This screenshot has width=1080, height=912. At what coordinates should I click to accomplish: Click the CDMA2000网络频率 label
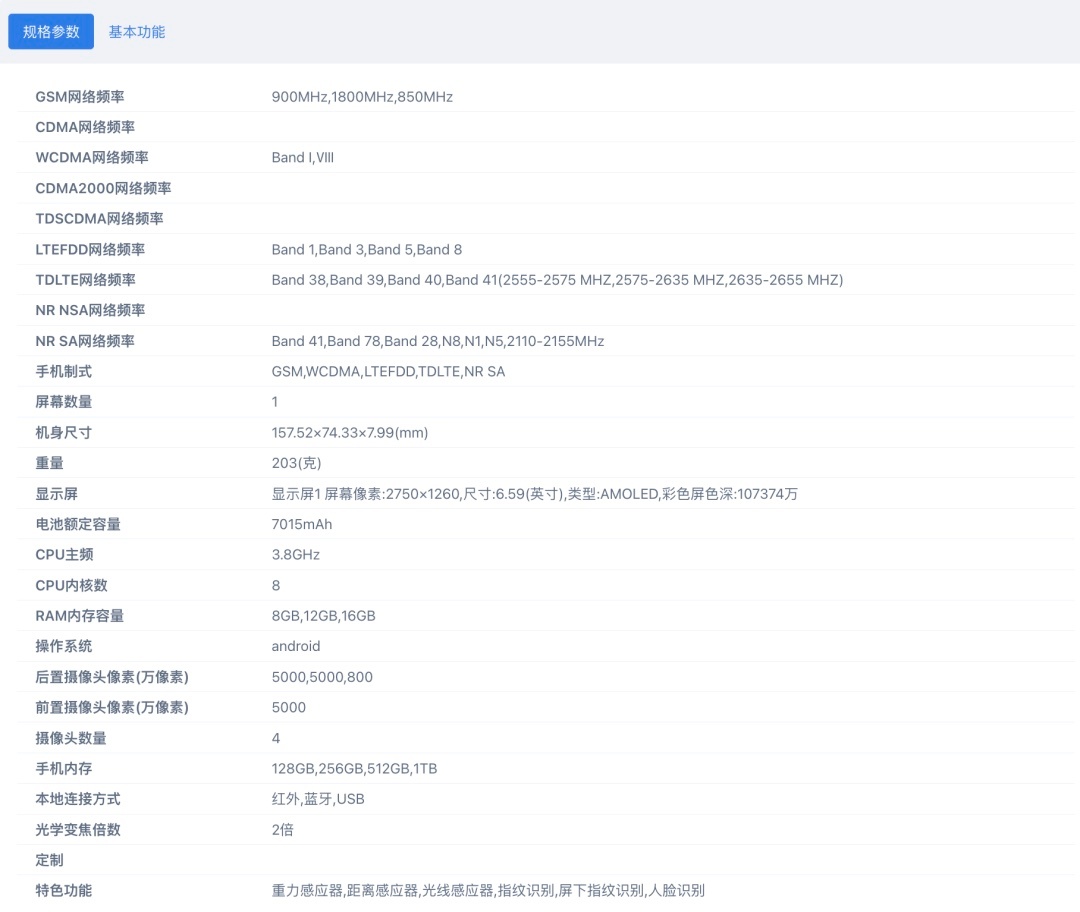pyautogui.click(x=103, y=189)
